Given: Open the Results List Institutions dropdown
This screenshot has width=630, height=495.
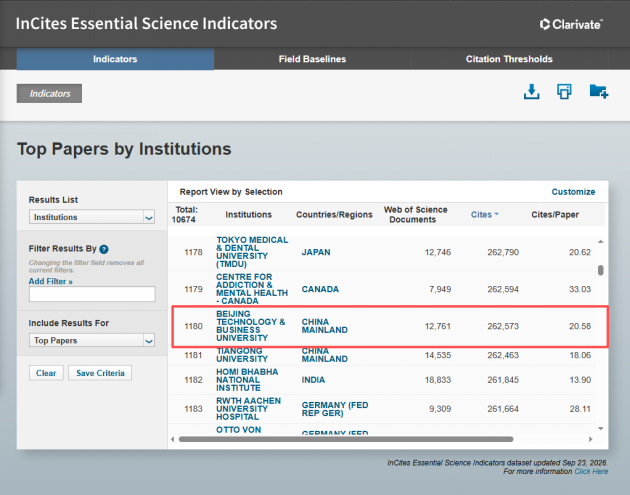Looking at the screenshot, I should [x=92, y=217].
